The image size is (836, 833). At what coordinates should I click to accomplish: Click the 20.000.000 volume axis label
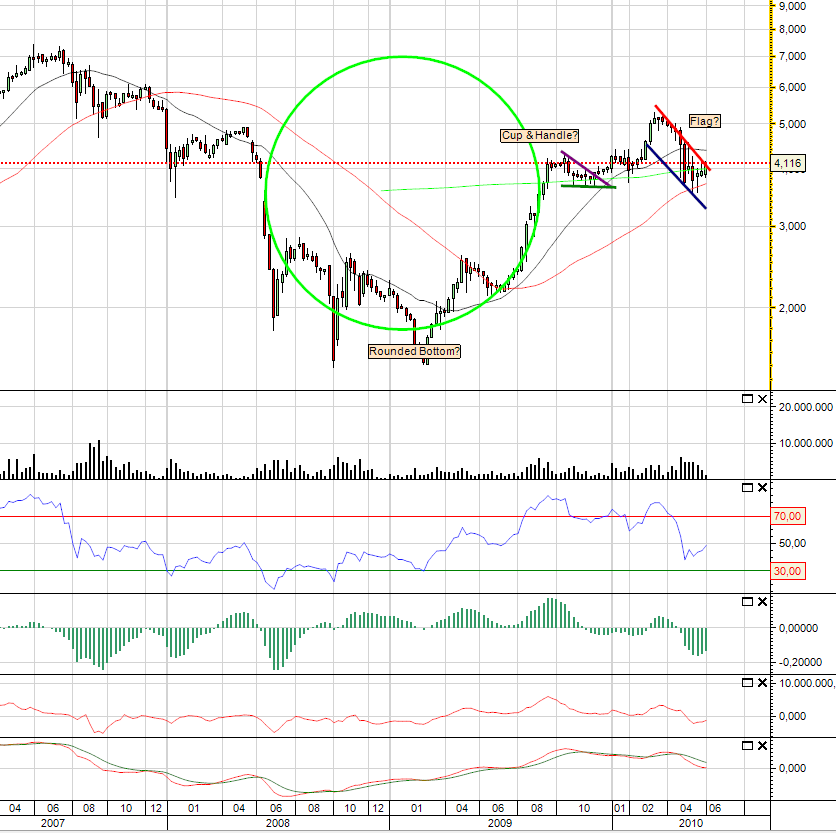[x=806, y=407]
